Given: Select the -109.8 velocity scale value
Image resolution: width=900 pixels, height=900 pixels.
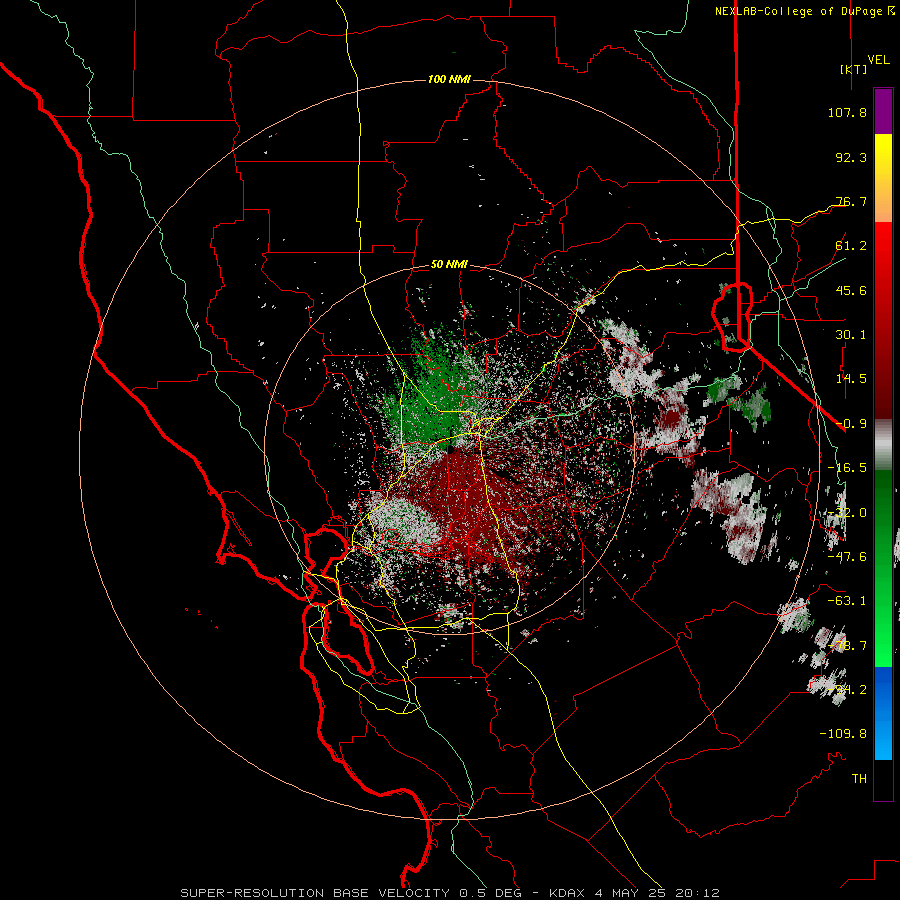Looking at the screenshot, I should click(x=843, y=734).
